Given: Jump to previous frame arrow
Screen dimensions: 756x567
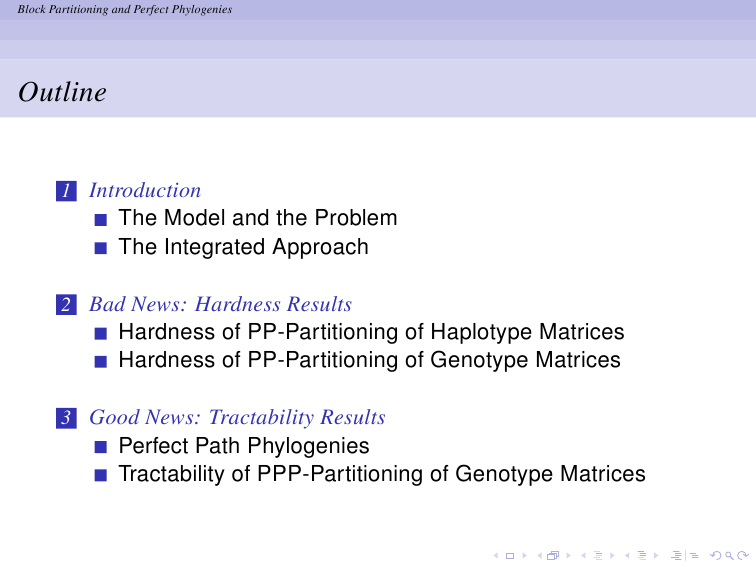Looking at the screenshot, I should [540, 556].
